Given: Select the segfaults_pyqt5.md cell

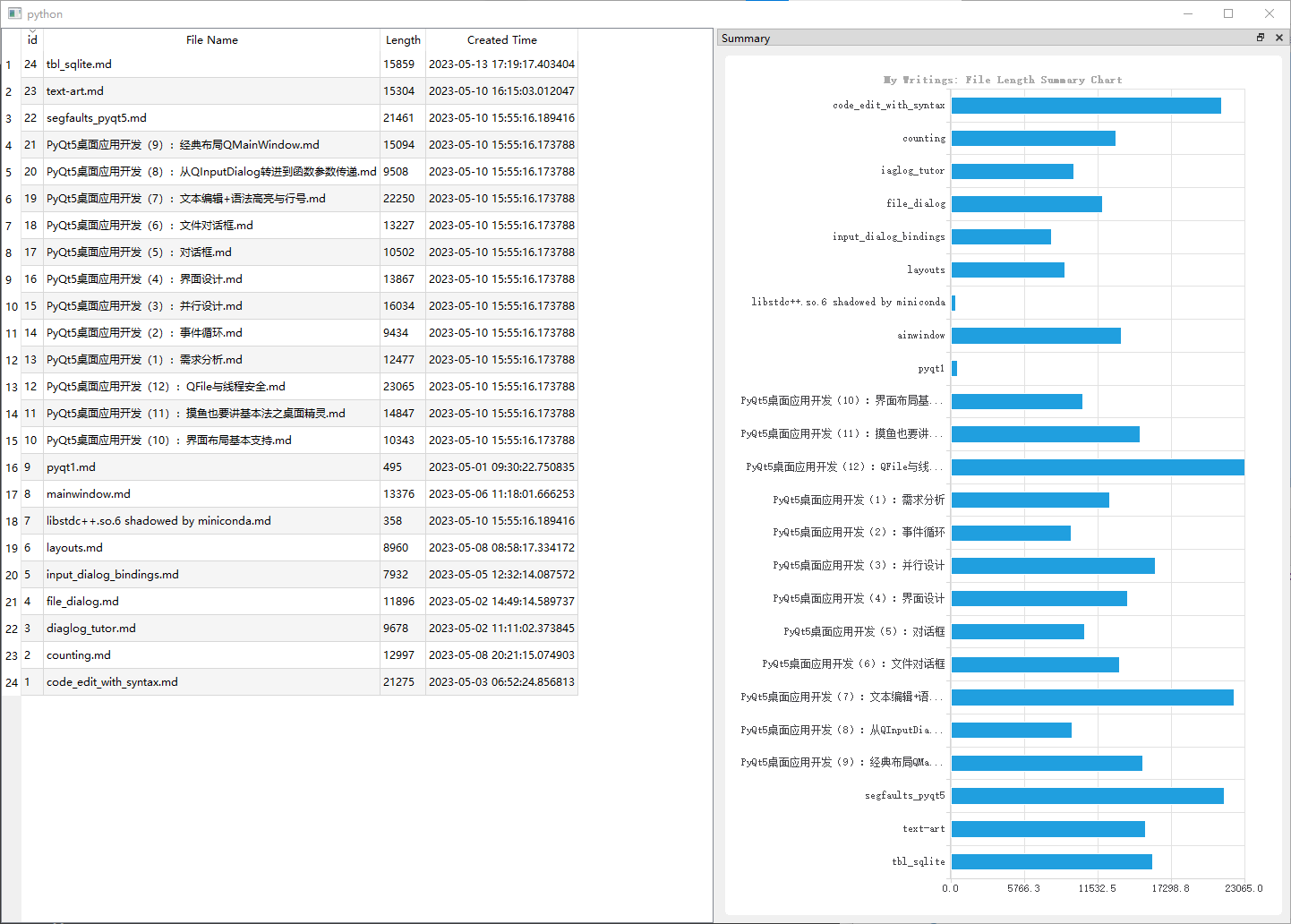Looking at the screenshot, I should click(212, 118).
